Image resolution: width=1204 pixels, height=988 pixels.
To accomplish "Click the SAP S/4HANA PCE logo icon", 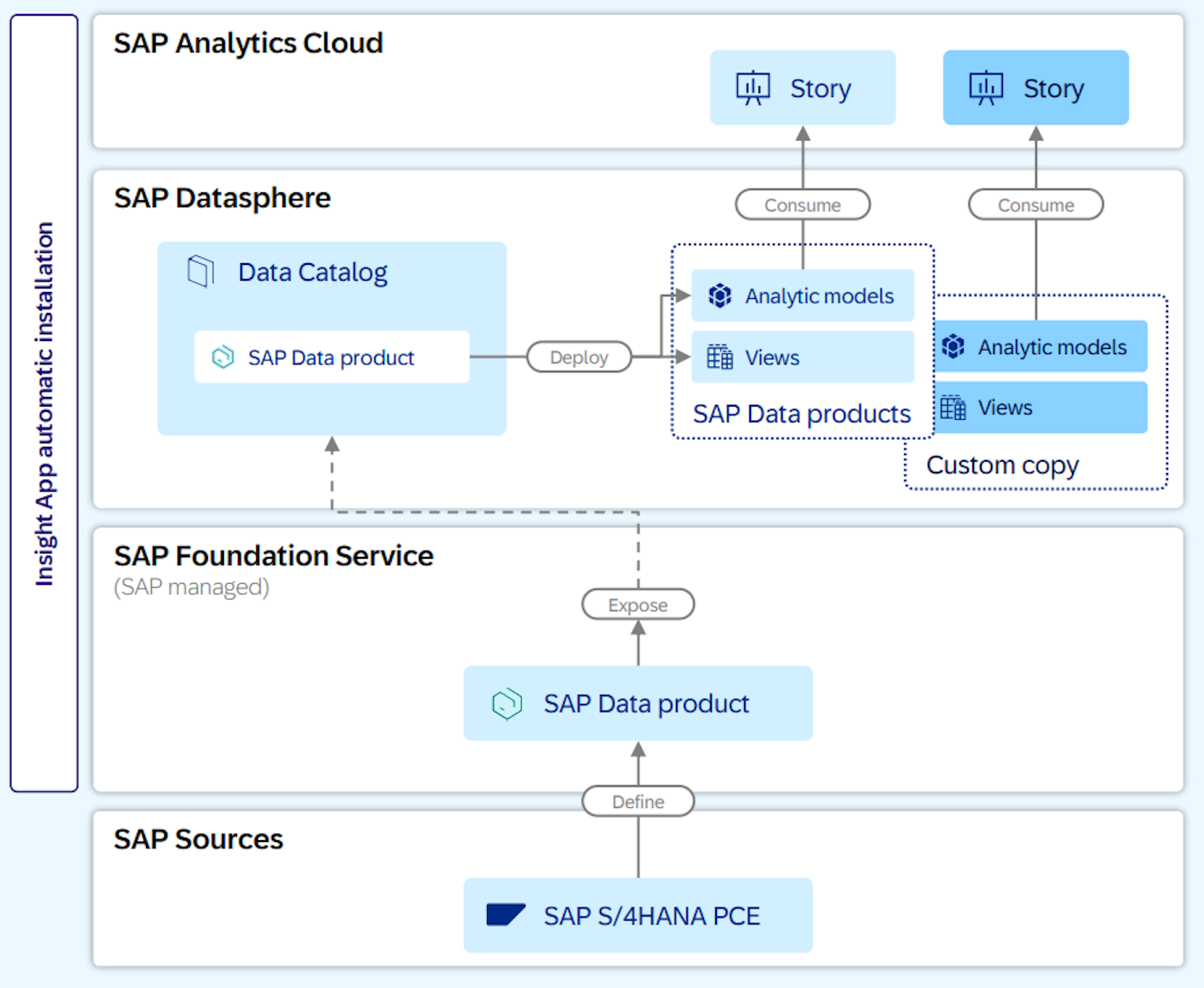I will coord(505,915).
